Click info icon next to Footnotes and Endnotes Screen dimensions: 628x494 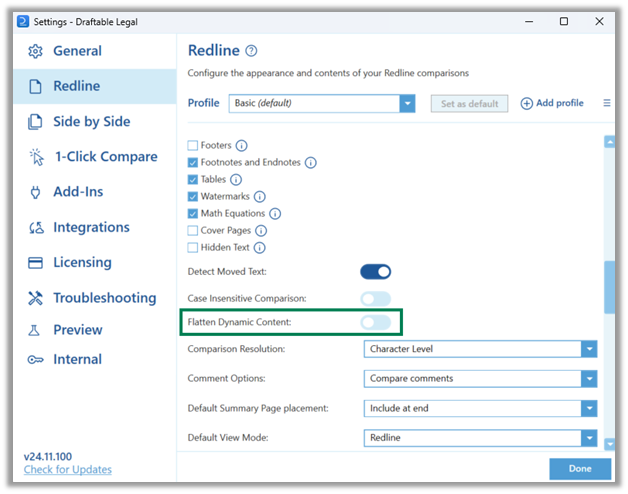point(310,163)
